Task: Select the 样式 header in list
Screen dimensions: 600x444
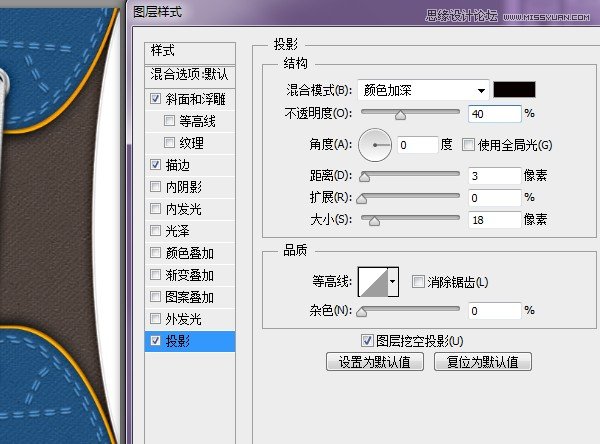Action: (190, 53)
